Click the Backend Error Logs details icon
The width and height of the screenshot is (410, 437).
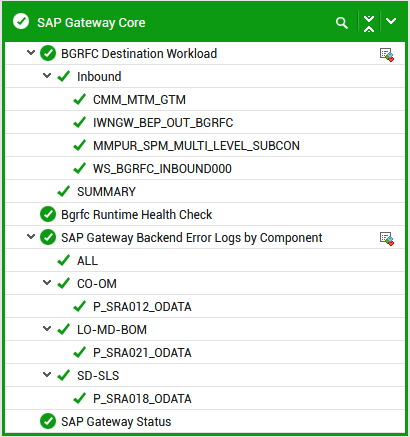click(387, 239)
